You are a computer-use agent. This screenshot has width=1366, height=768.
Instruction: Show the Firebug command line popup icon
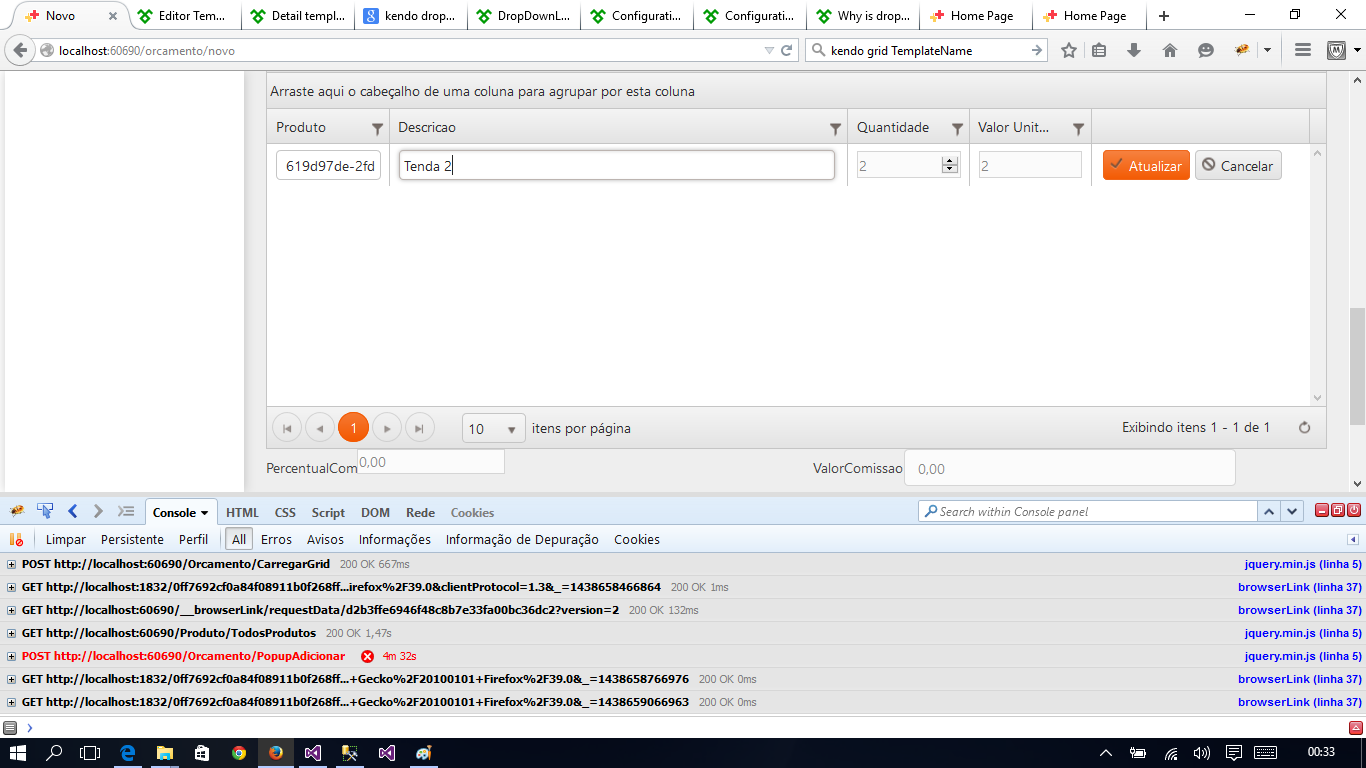point(126,511)
